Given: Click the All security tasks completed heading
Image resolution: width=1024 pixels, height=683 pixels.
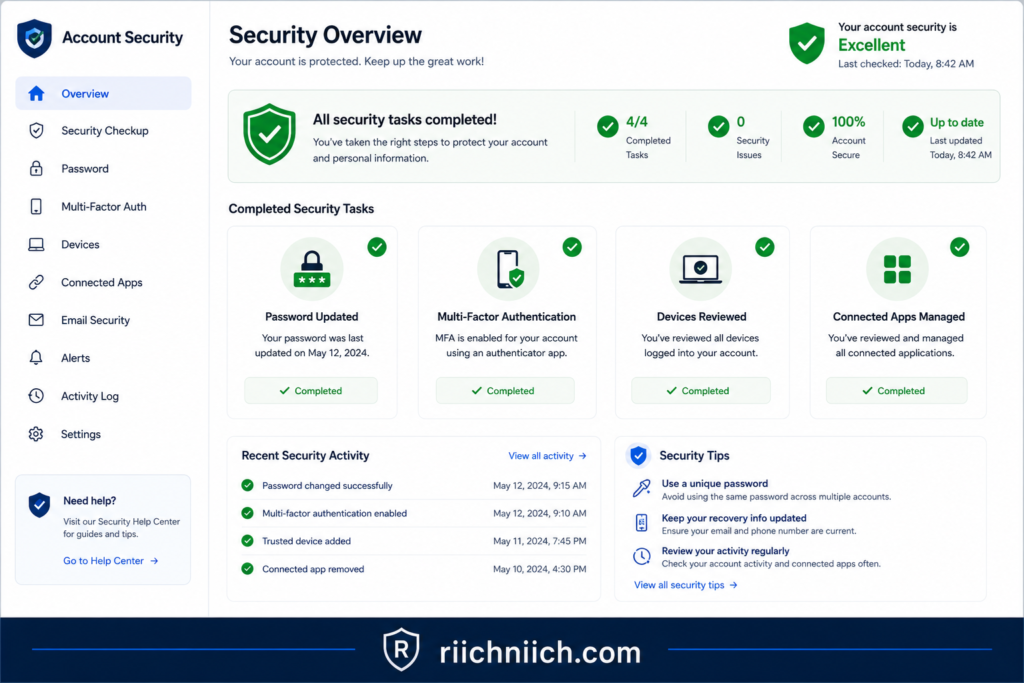Looking at the screenshot, I should [404, 119].
